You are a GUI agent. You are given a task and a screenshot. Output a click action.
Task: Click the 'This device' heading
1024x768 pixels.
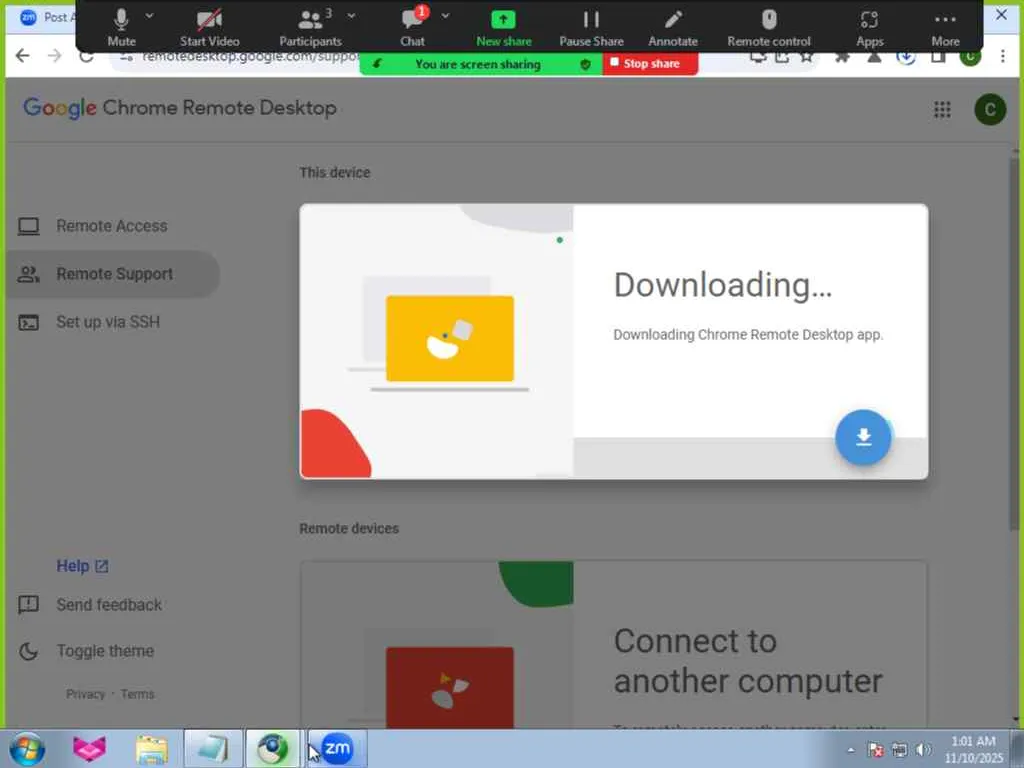pos(335,172)
